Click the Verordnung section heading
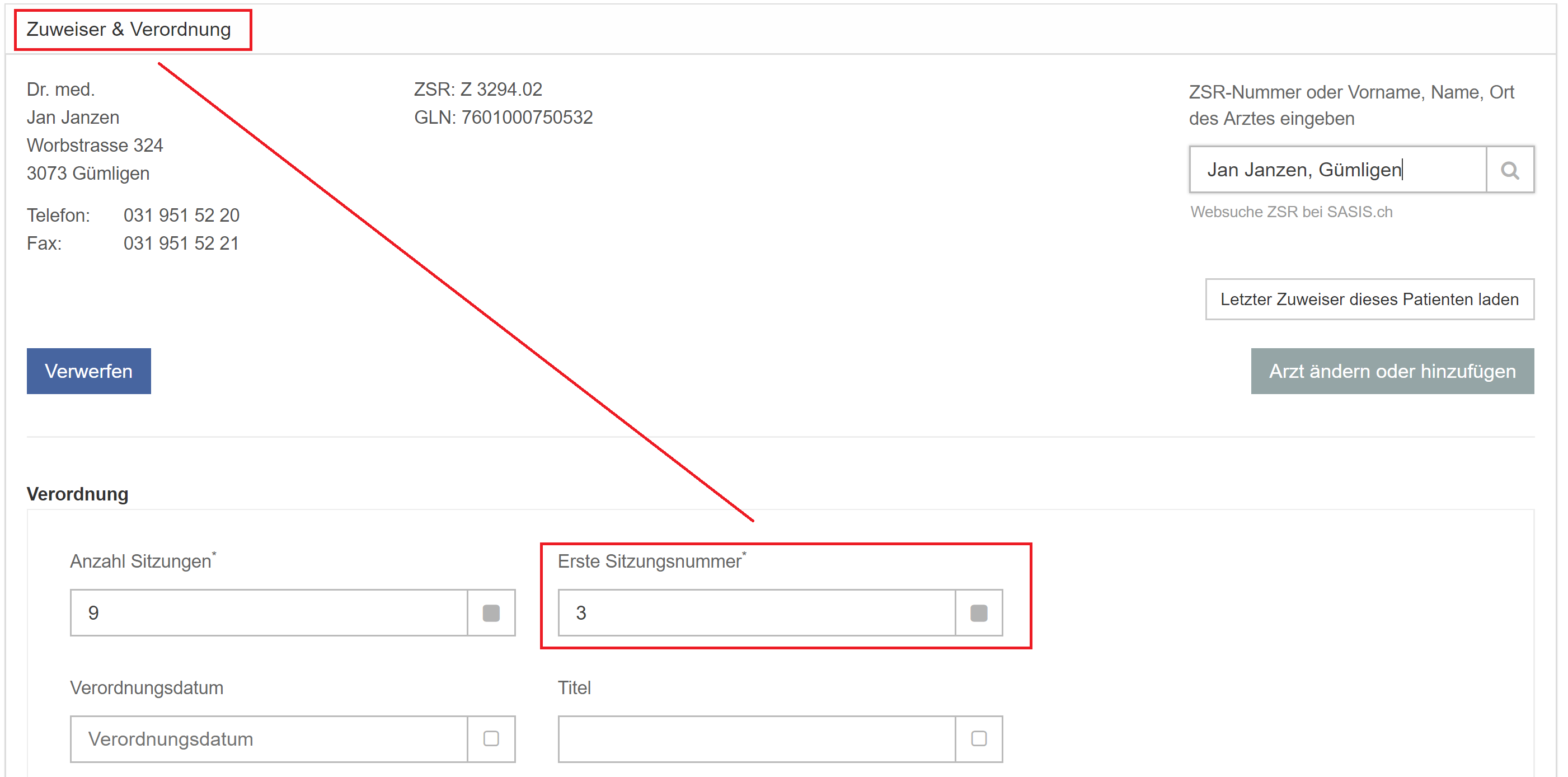The height and width of the screenshot is (777, 1568). click(78, 494)
